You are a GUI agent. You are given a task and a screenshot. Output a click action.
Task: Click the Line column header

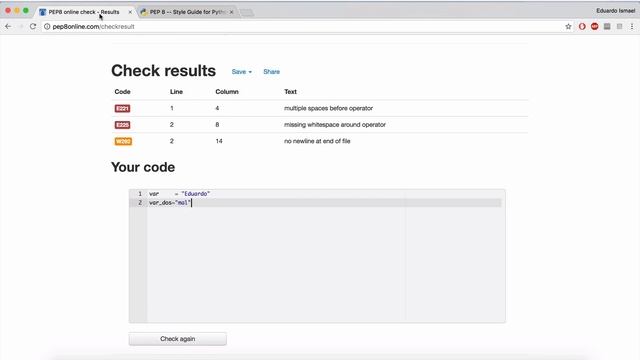click(x=176, y=92)
